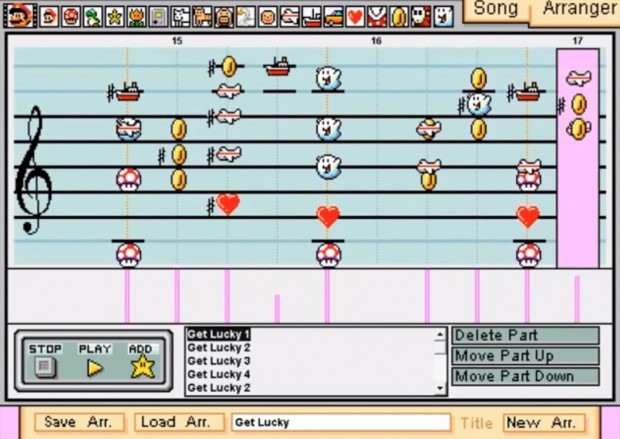This screenshot has width=620, height=439.
Task: Select the Boat instrument icon in toolbar
Action: [x=311, y=17]
